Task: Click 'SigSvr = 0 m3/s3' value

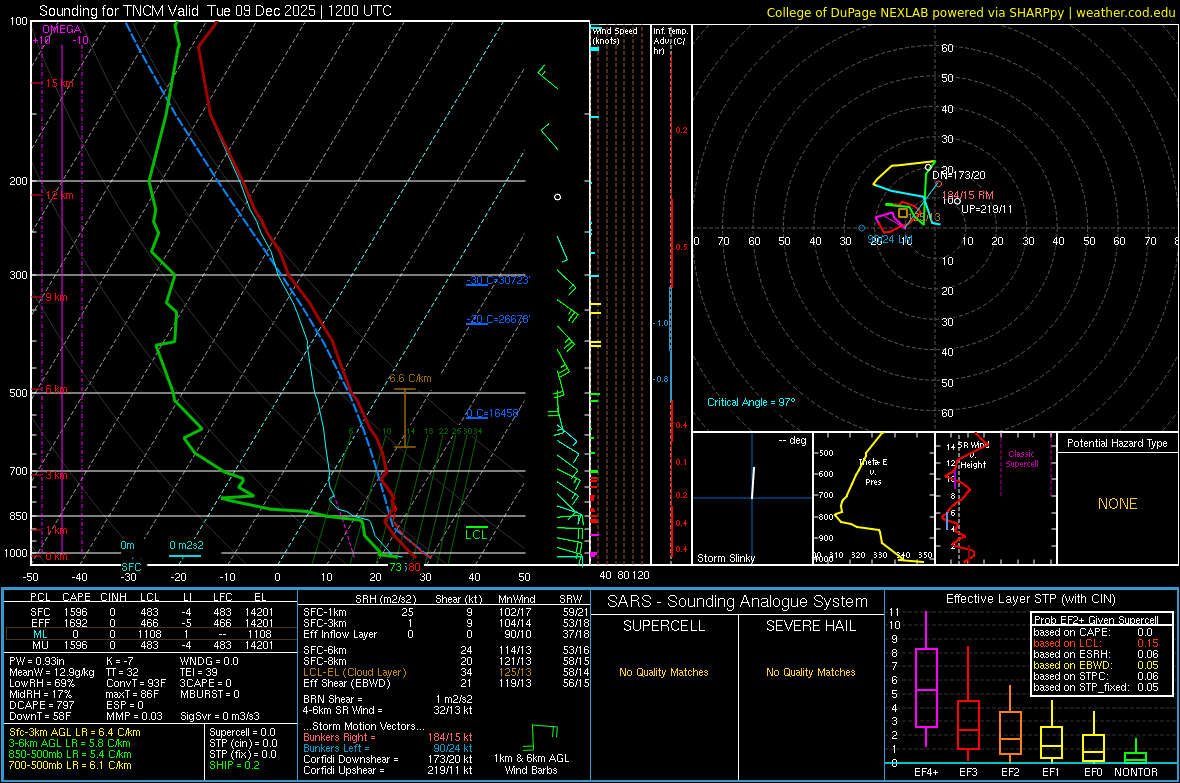Action: [220, 716]
